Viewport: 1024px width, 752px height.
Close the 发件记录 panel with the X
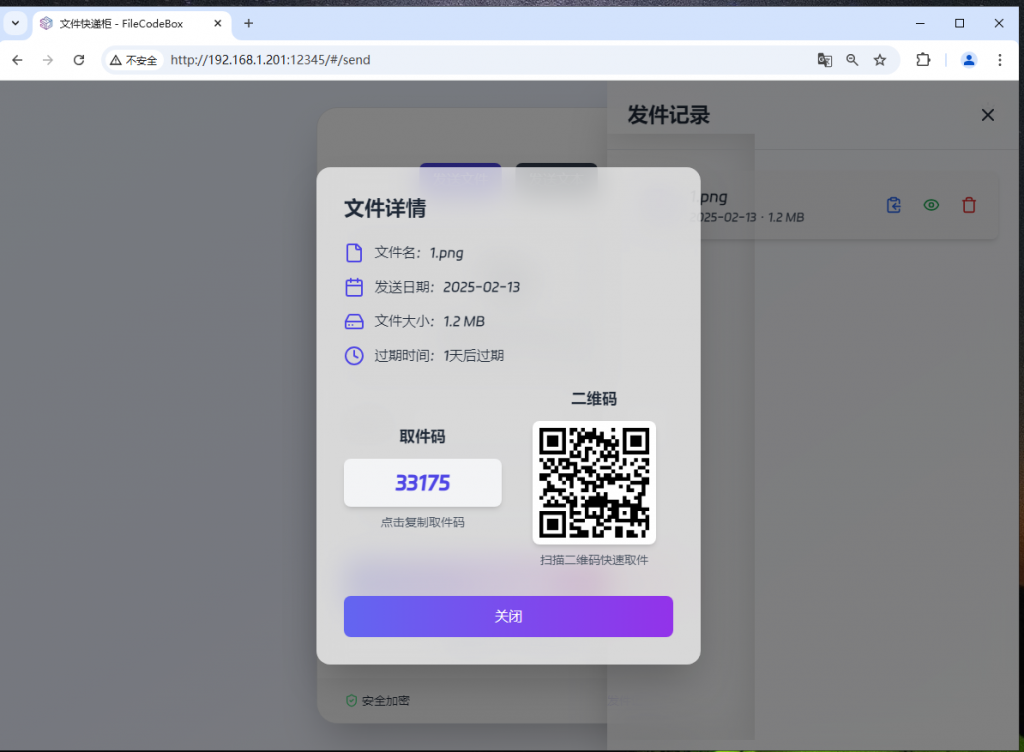(x=988, y=114)
